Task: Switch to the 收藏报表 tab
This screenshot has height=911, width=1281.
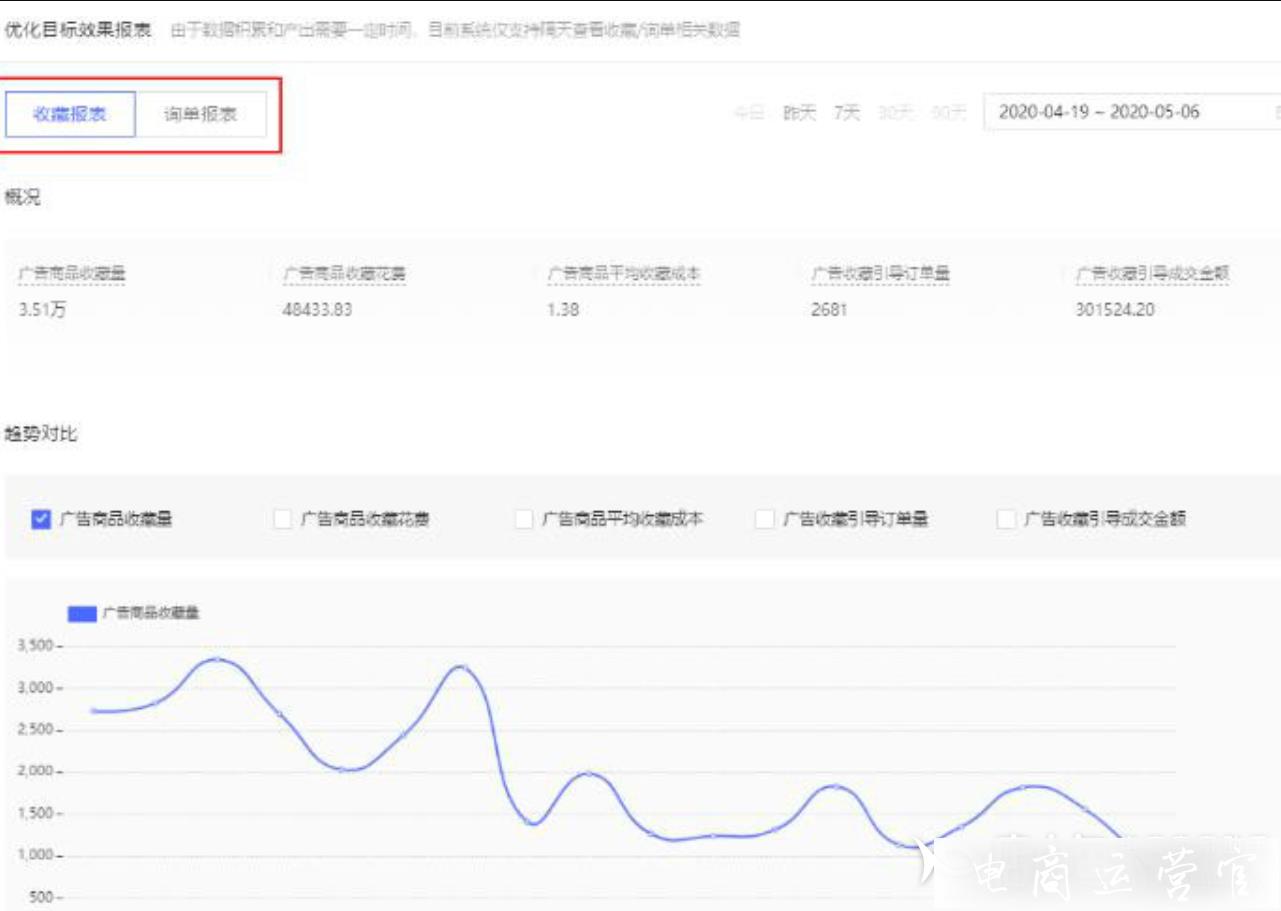Action: 70,114
